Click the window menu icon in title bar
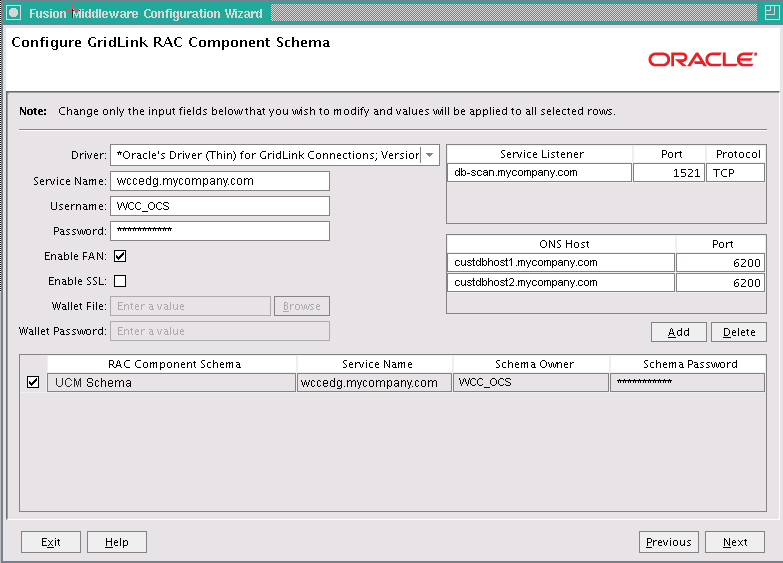 pos(13,13)
